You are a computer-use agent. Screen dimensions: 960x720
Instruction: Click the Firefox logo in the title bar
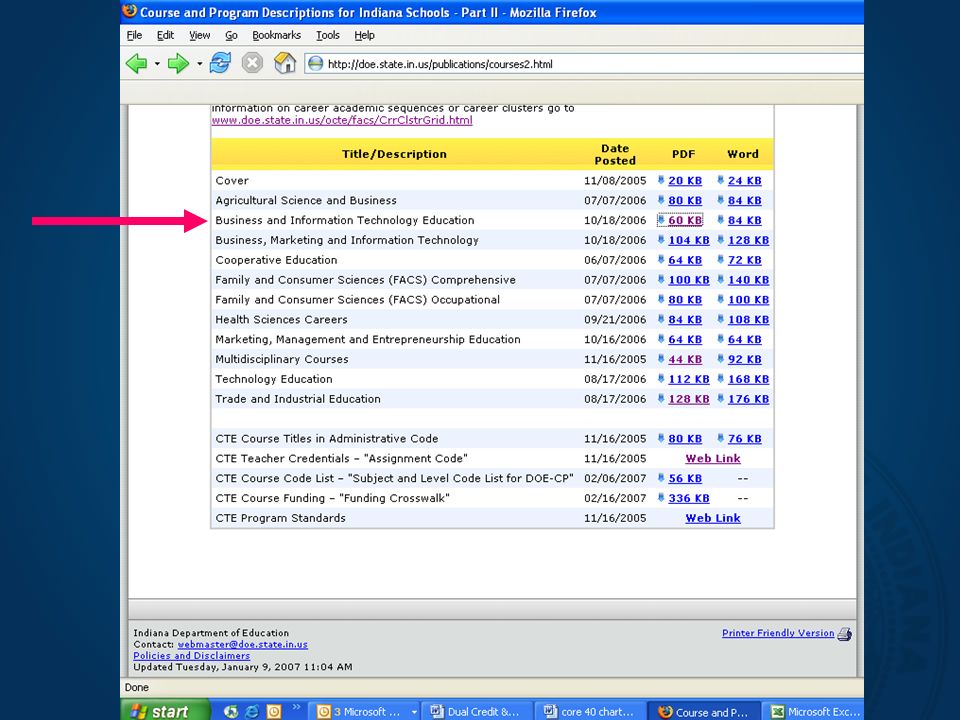[129, 11]
